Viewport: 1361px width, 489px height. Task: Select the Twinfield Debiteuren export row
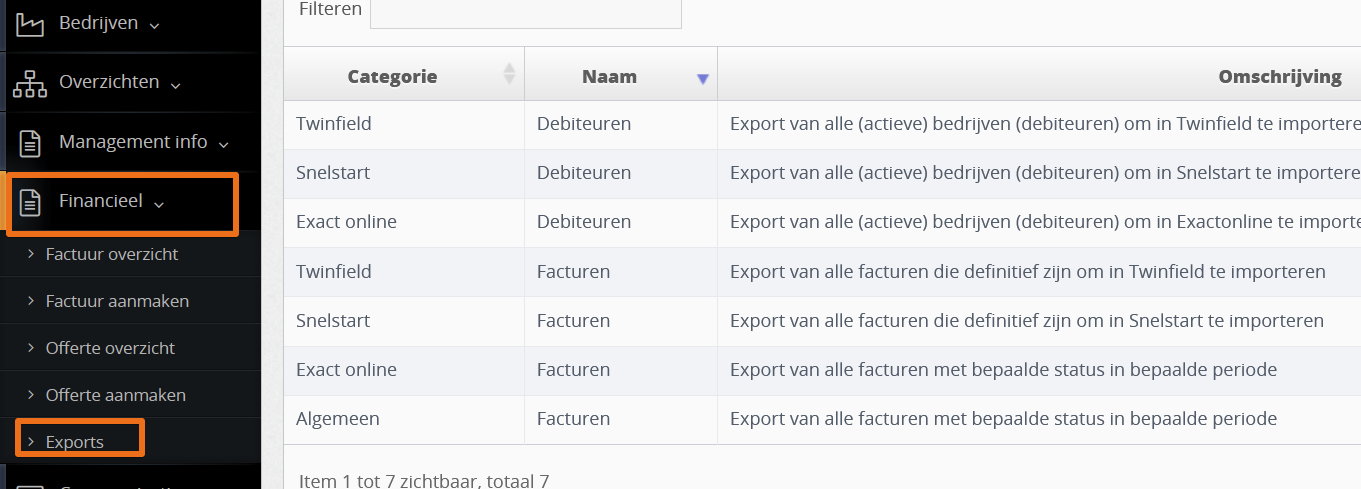822,124
